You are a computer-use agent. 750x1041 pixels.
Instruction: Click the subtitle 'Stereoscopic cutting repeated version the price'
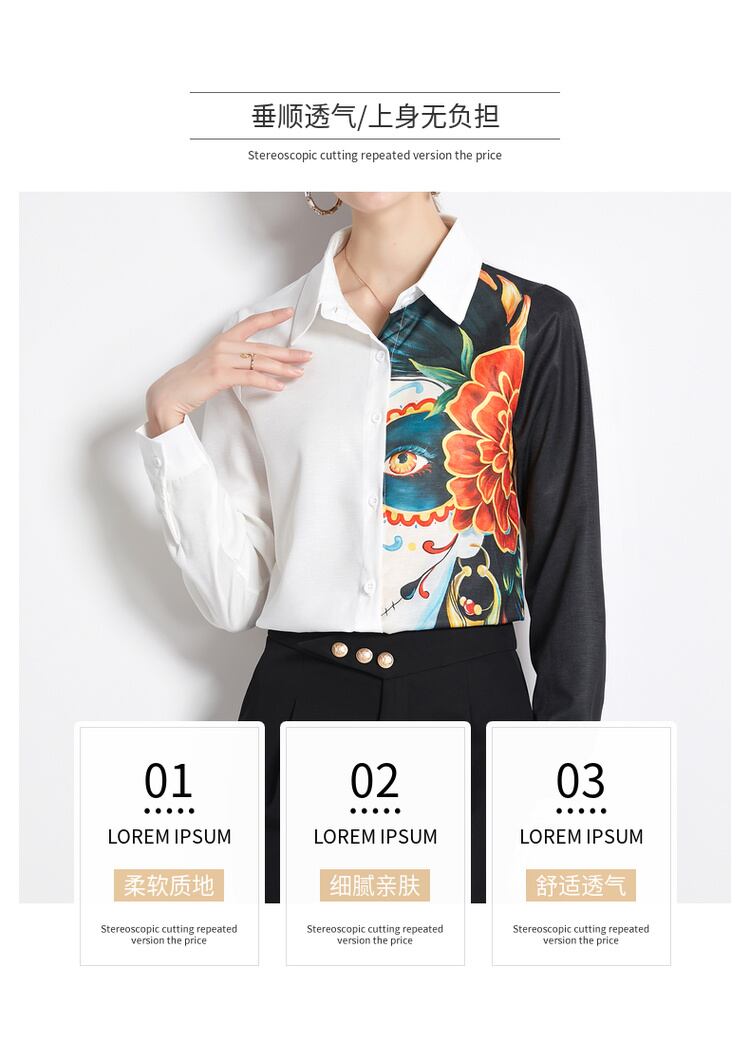[375, 155]
